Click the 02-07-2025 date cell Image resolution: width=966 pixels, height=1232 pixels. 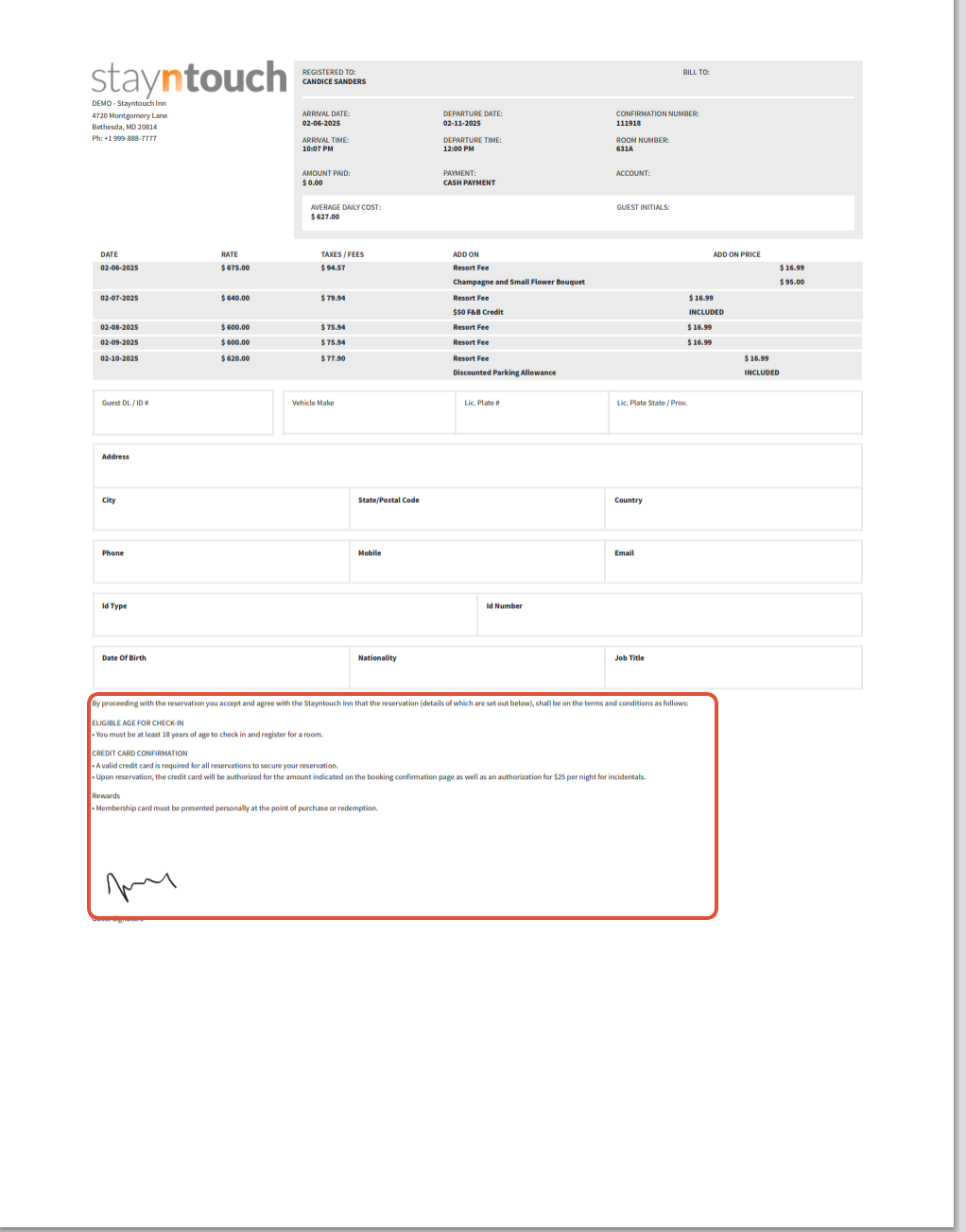[x=119, y=298]
